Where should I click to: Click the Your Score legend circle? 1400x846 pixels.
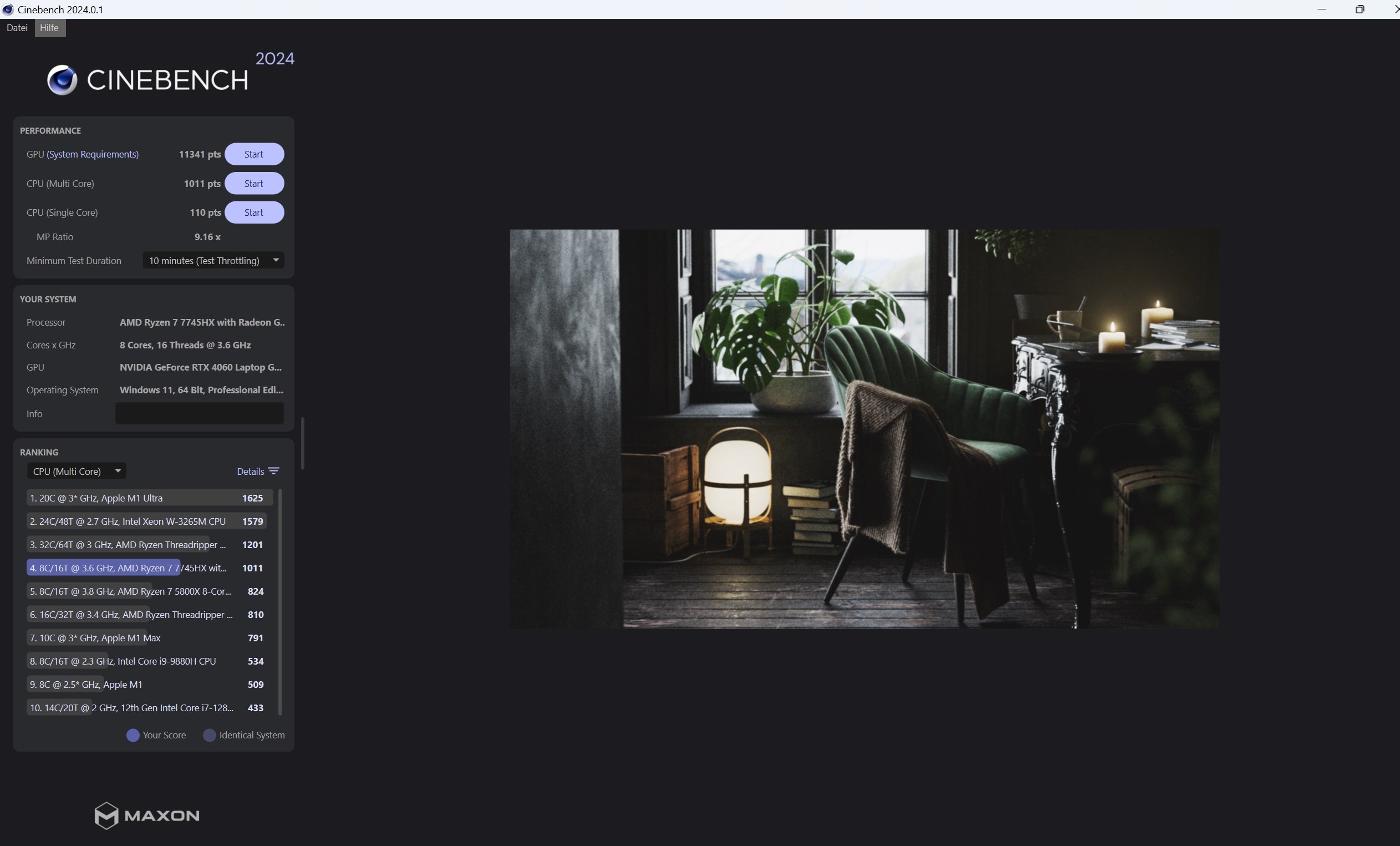click(133, 735)
